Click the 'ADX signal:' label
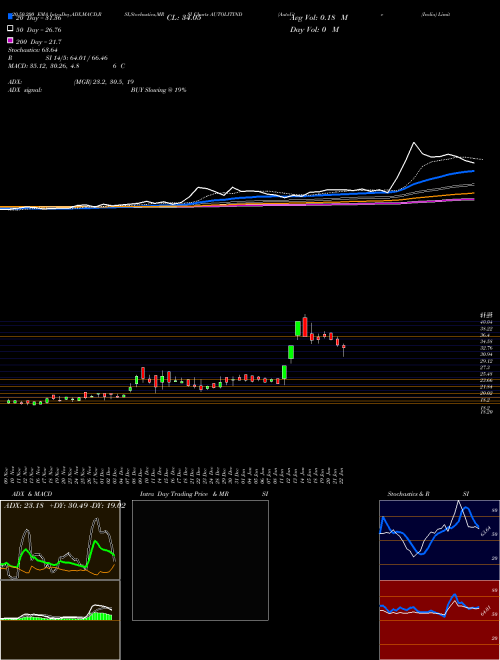This screenshot has height=660, width=500. [x=25, y=90]
